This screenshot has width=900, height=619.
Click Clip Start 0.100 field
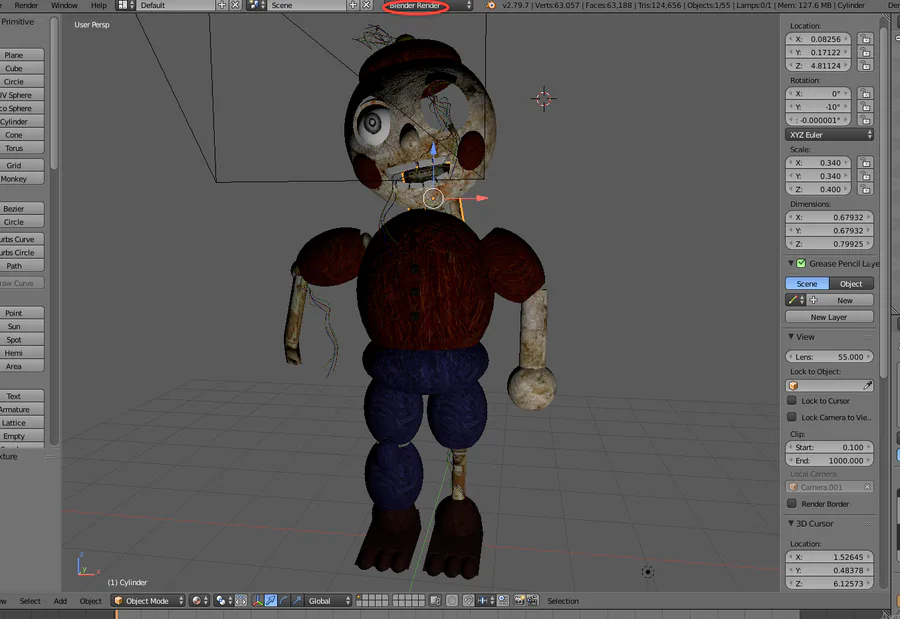(829, 447)
